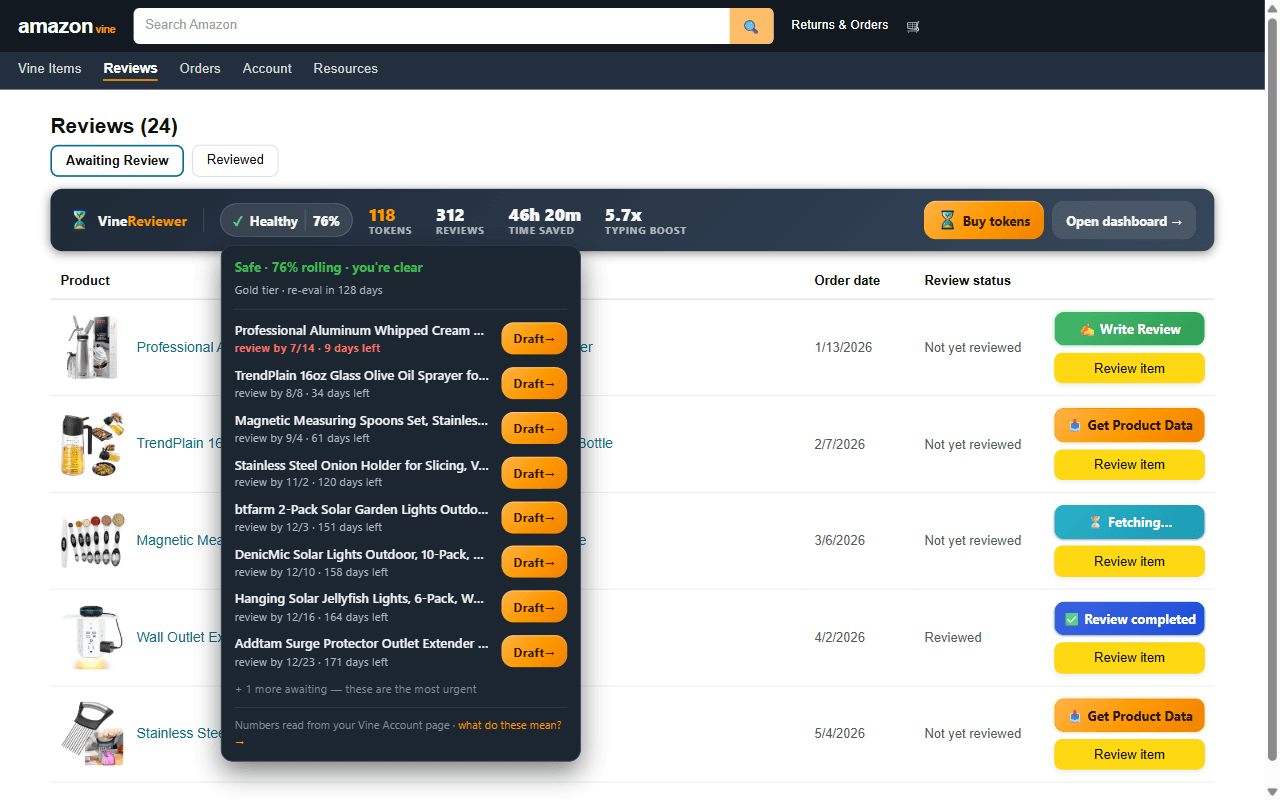Click the Review completed button
1280x800 pixels.
tap(1129, 619)
